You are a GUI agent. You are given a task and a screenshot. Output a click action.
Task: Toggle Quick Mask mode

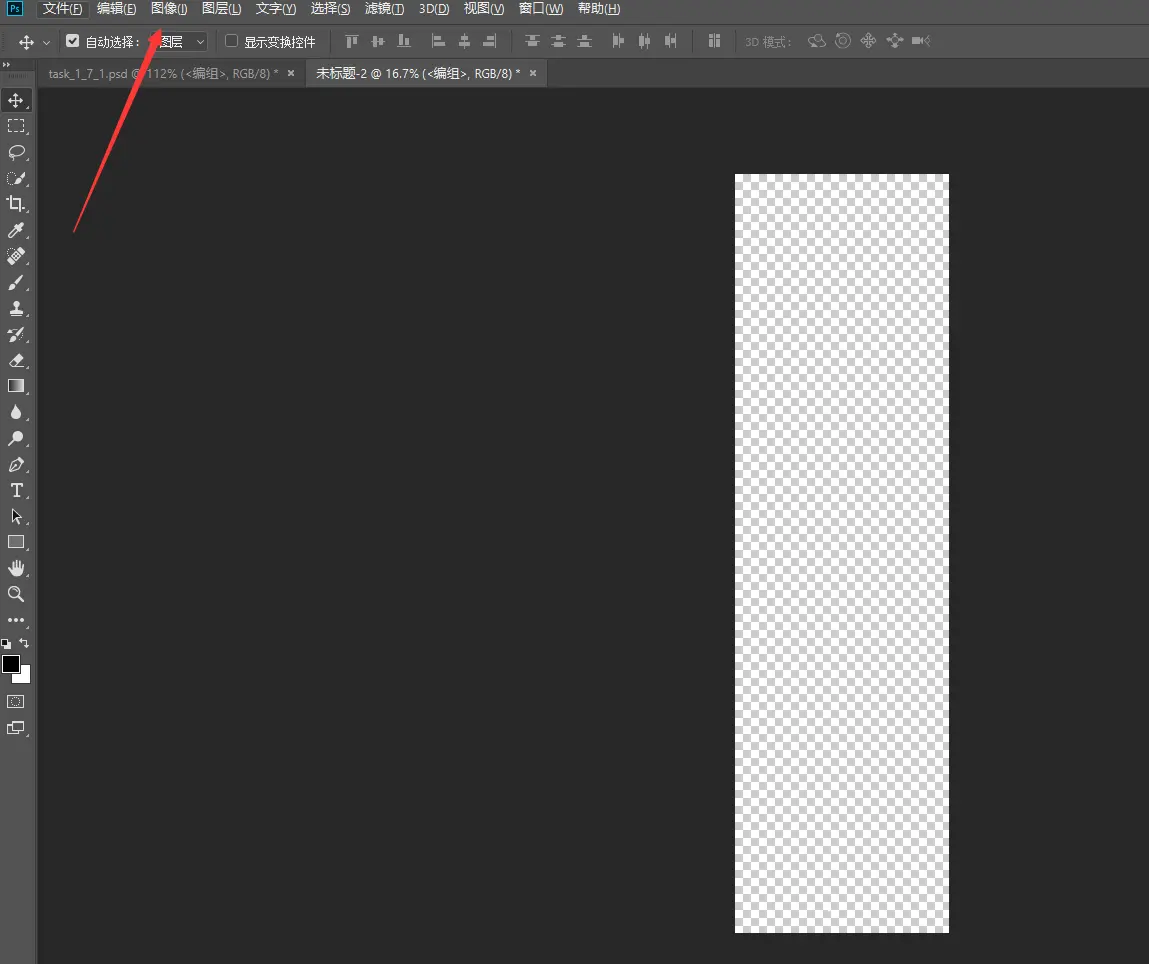(x=16, y=702)
